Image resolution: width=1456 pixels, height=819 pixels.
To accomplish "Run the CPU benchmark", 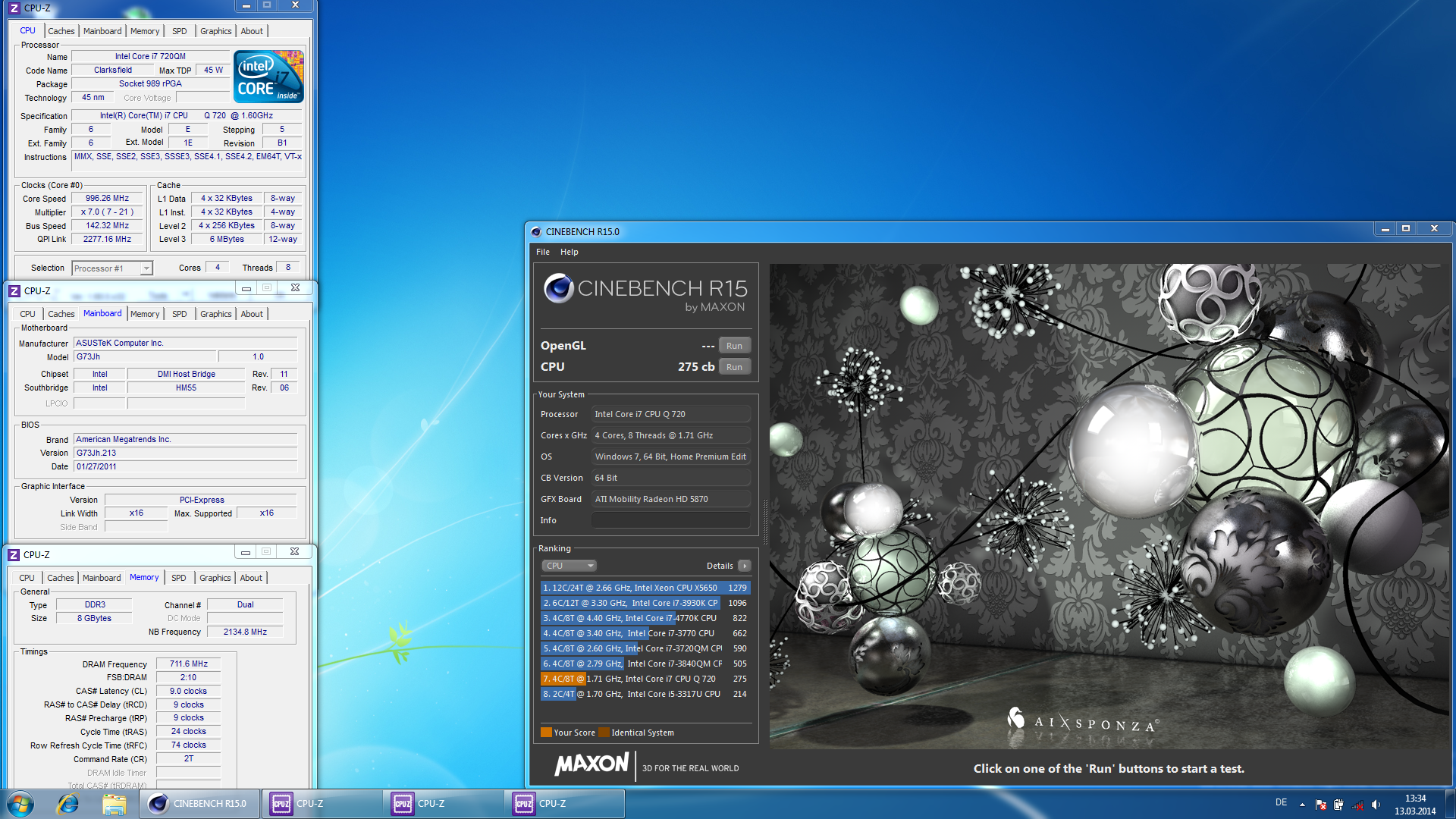I will point(734,367).
